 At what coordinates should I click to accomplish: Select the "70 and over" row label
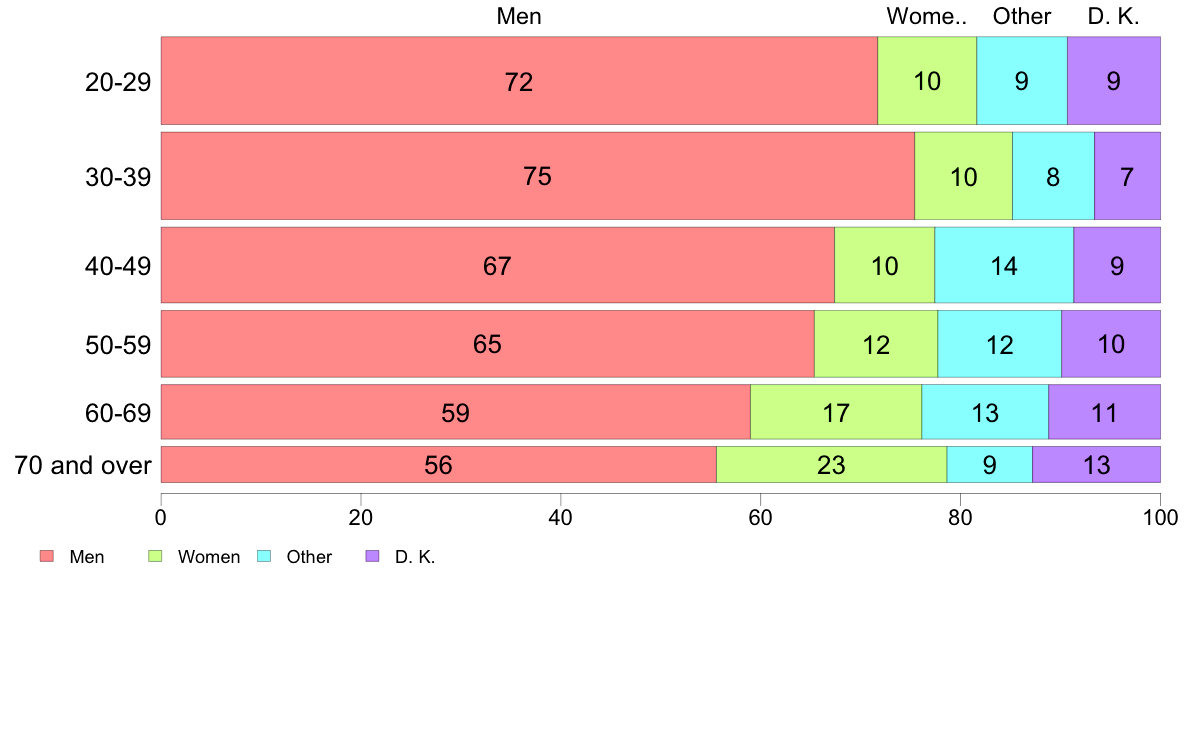pos(82,465)
